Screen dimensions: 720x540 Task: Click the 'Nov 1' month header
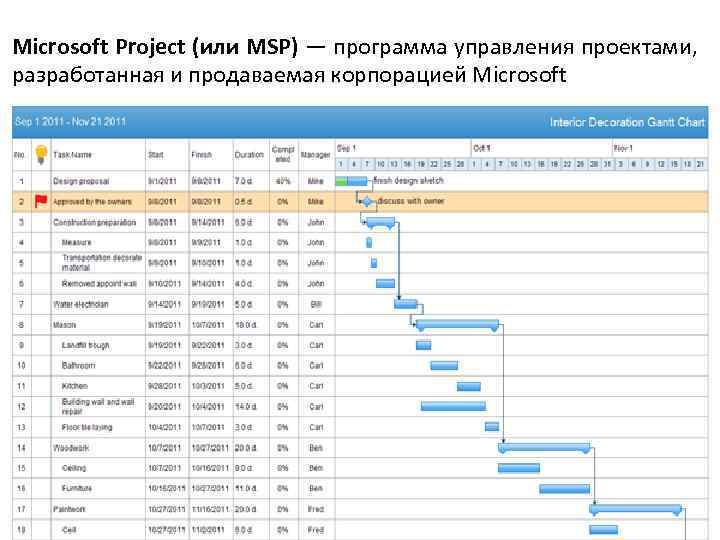(624, 148)
